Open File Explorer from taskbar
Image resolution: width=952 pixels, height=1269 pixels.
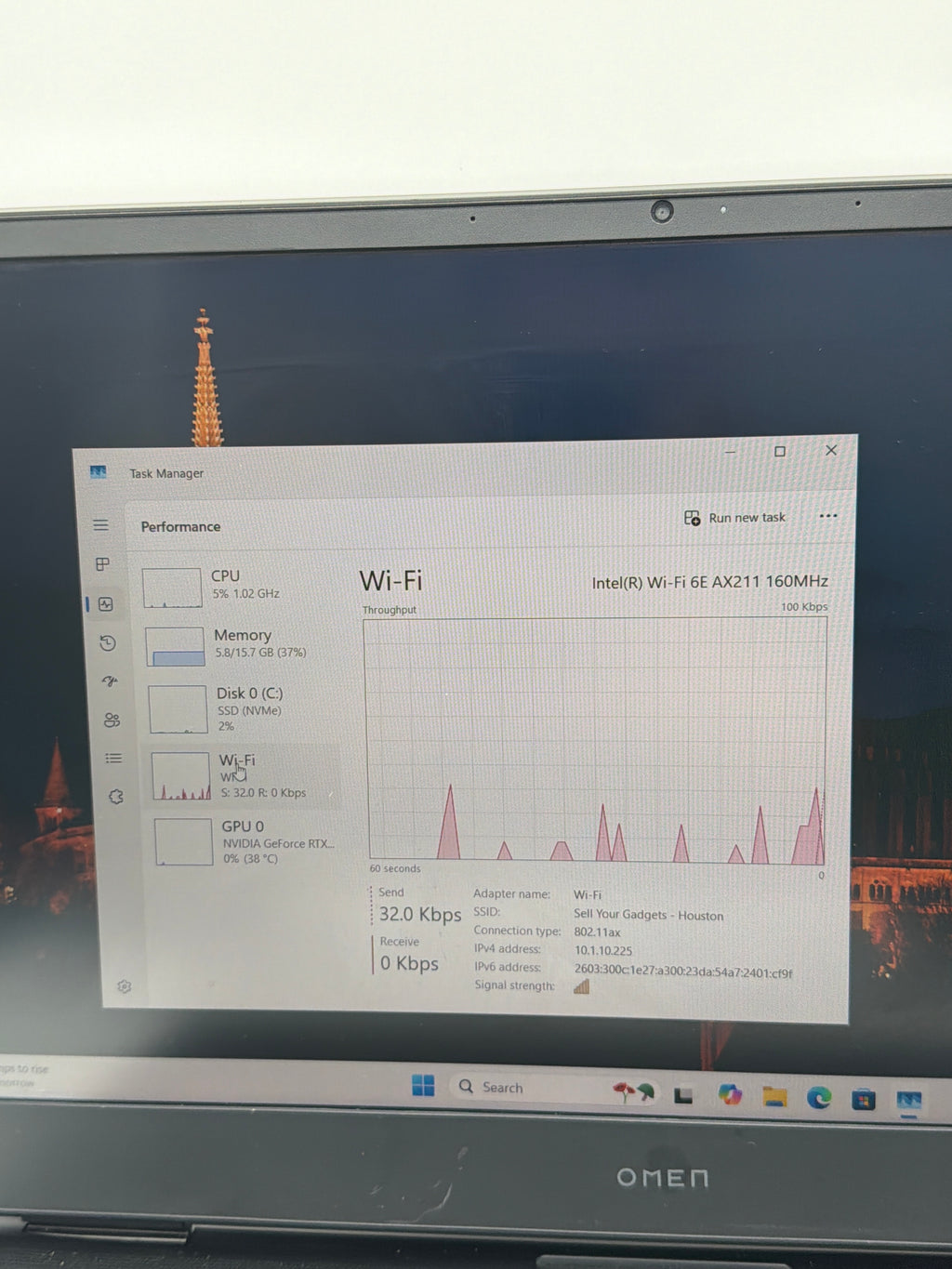point(774,1098)
